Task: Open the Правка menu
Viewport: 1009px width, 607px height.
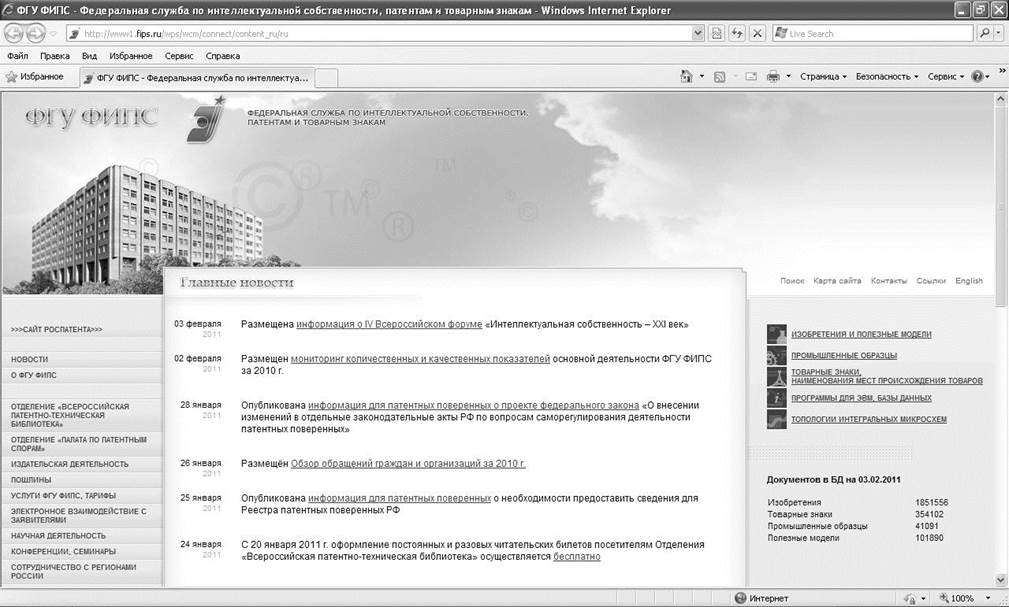Action: pos(55,56)
